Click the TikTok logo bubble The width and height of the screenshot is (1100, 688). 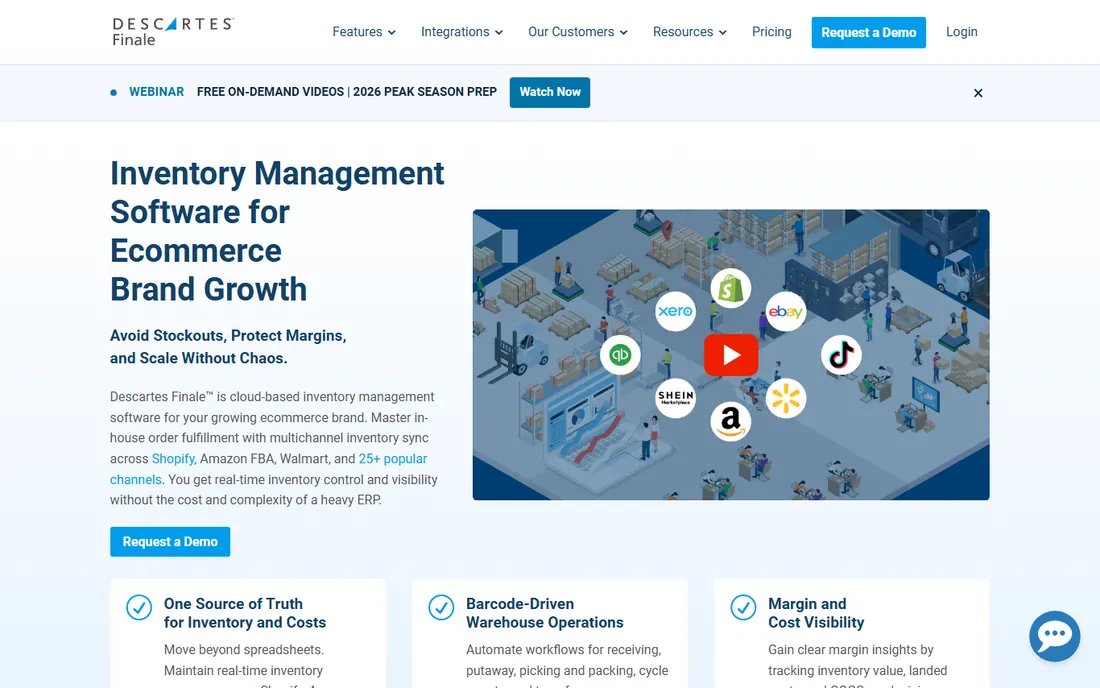click(841, 355)
